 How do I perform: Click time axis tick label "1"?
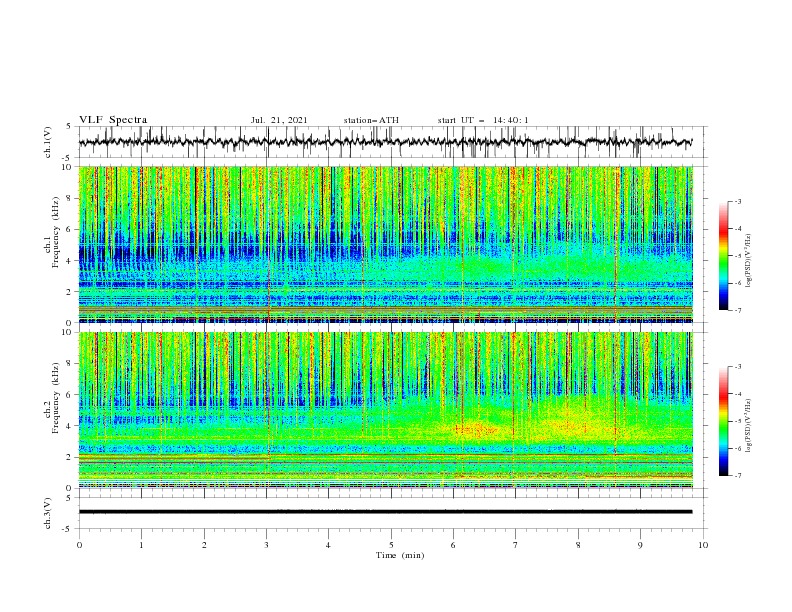(x=141, y=545)
